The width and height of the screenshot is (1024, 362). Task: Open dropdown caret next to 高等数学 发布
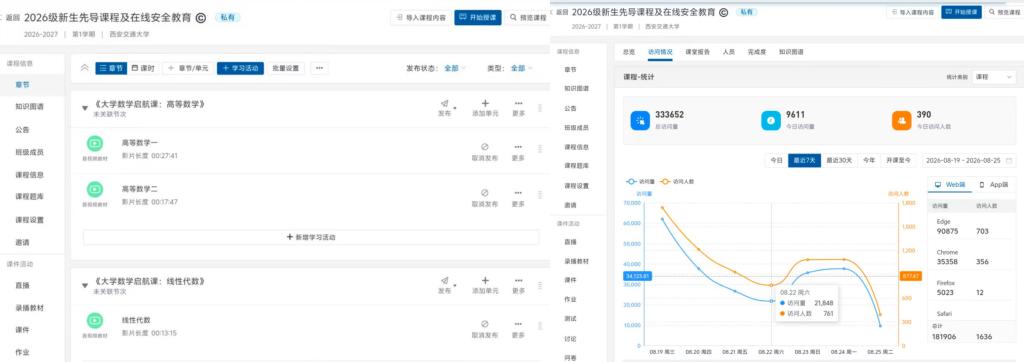tap(455, 108)
